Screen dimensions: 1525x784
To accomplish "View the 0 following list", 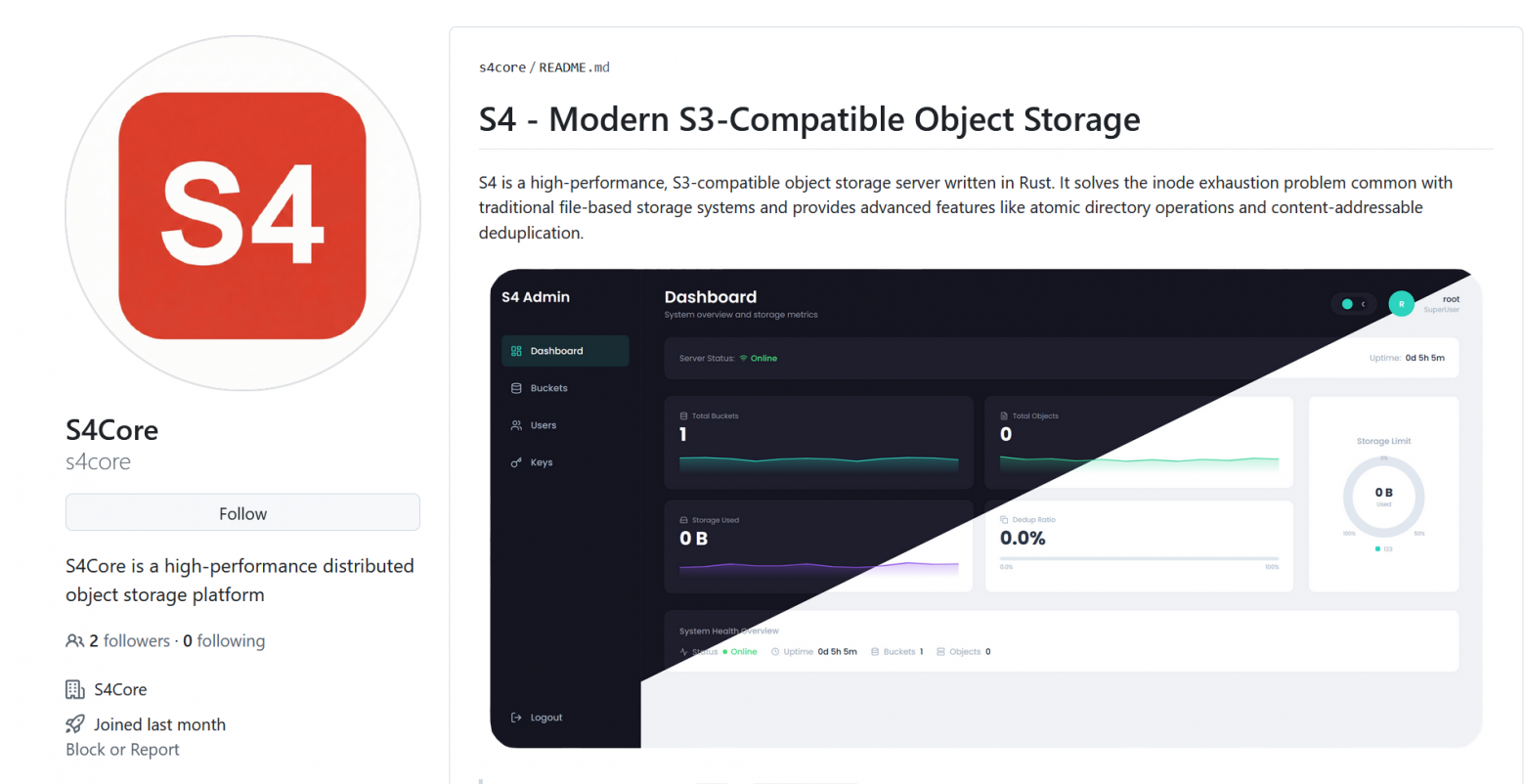I will click(224, 641).
